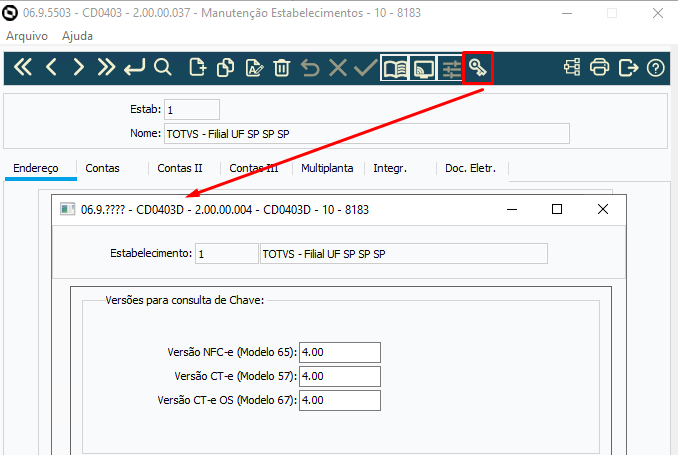This screenshot has height=455, width=678.
Task: Open the Arquivo menu
Action: (27, 36)
